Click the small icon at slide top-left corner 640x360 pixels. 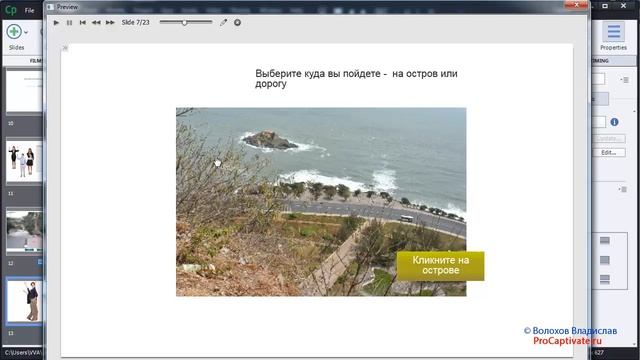[65, 48]
